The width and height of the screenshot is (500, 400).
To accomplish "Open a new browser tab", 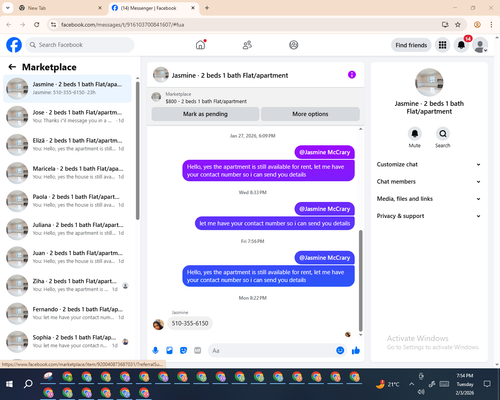I will point(207,8).
